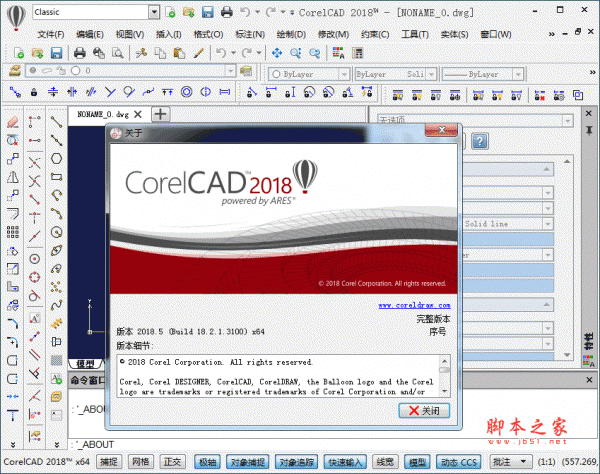Viewport: 600px width, 474px height.
Task: Add a new drawing tab with plus button
Action: [161, 114]
